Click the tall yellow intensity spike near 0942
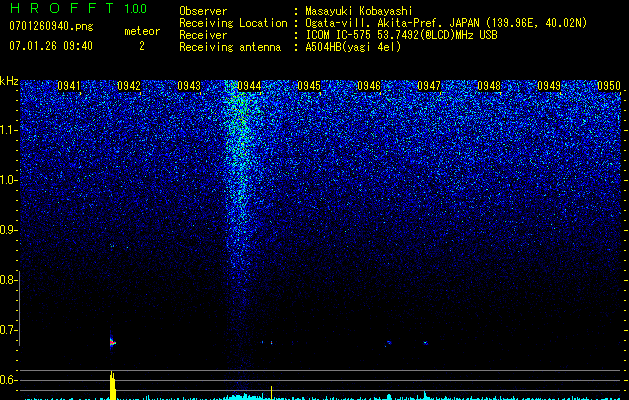The height and width of the screenshot is (400, 629). point(113,386)
